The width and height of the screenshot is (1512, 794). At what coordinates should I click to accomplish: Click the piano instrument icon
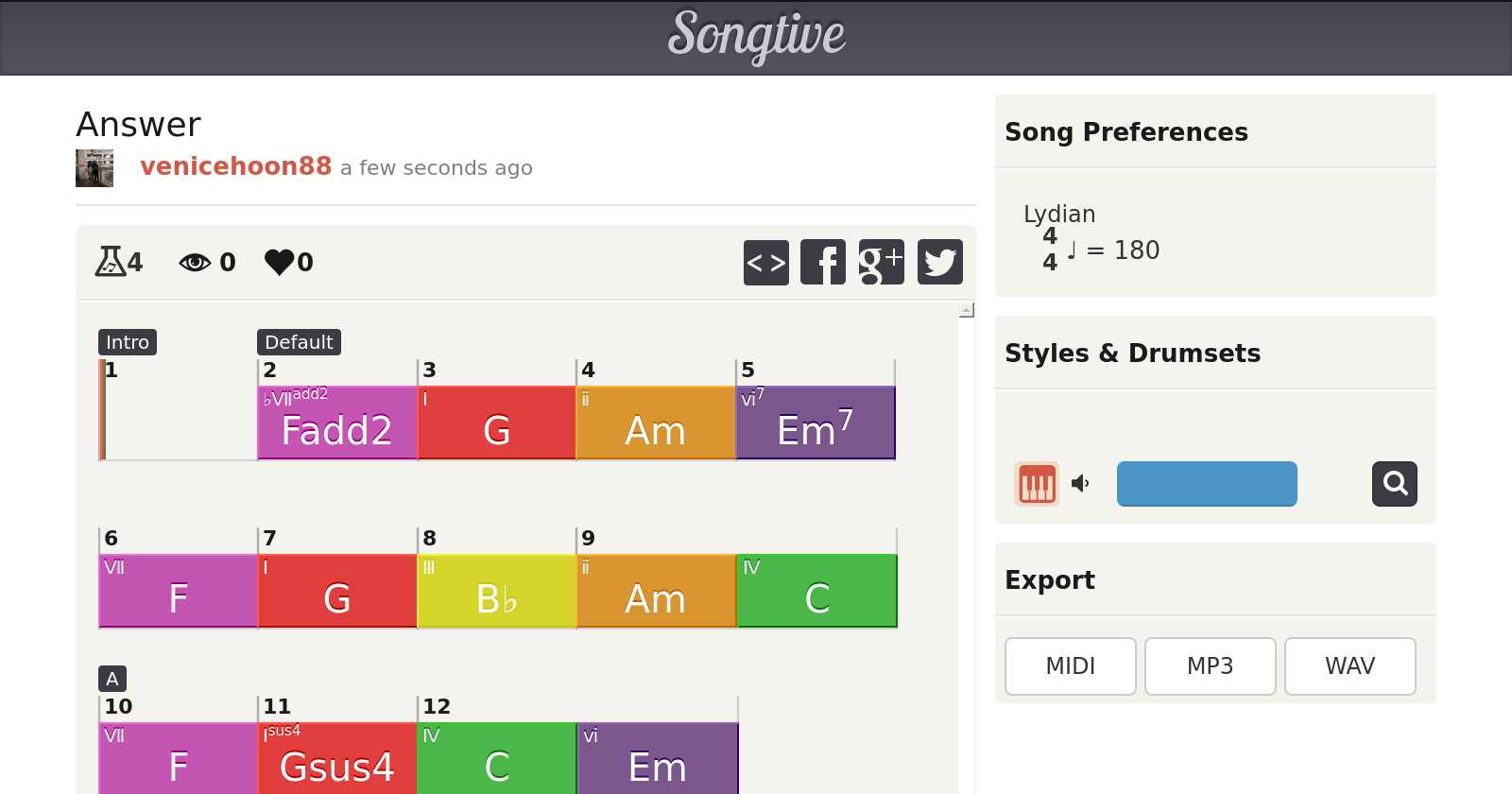(x=1037, y=484)
